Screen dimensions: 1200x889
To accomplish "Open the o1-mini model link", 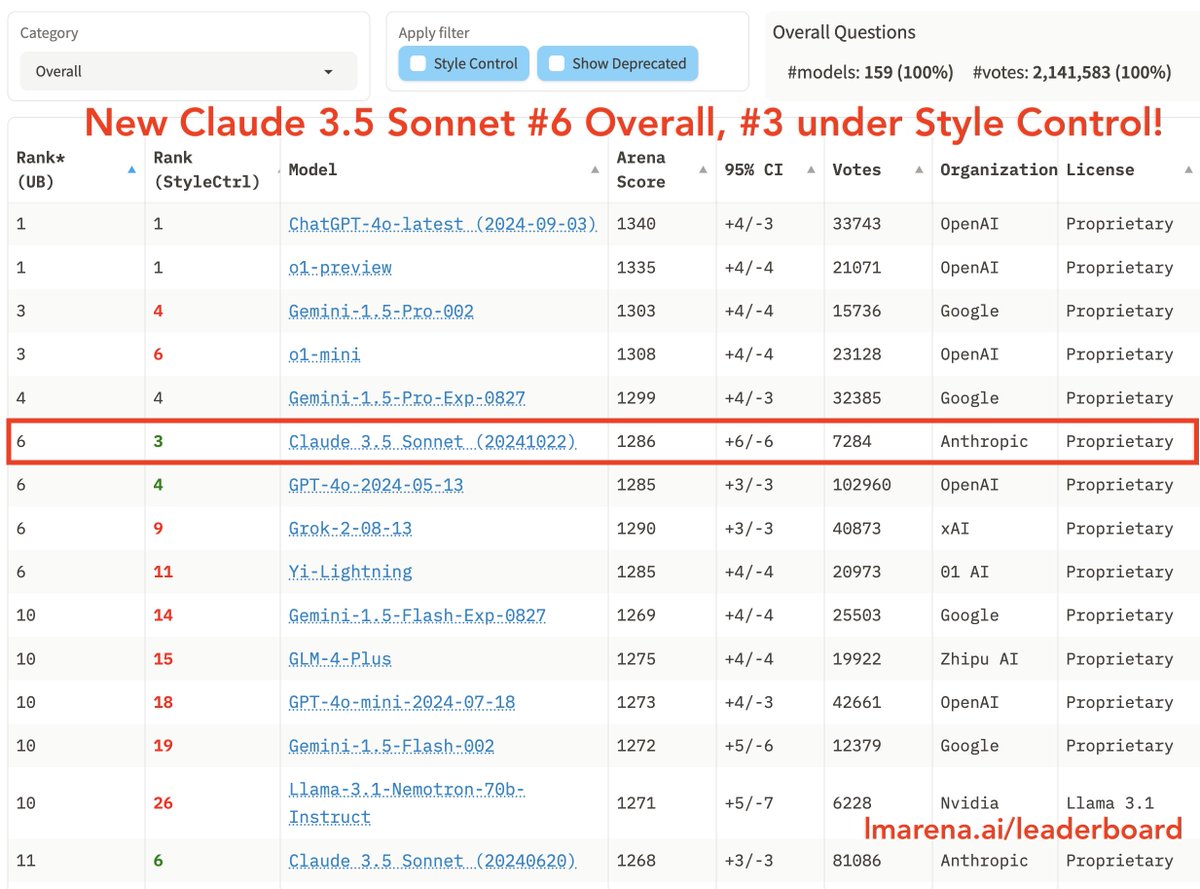I will tap(324, 355).
